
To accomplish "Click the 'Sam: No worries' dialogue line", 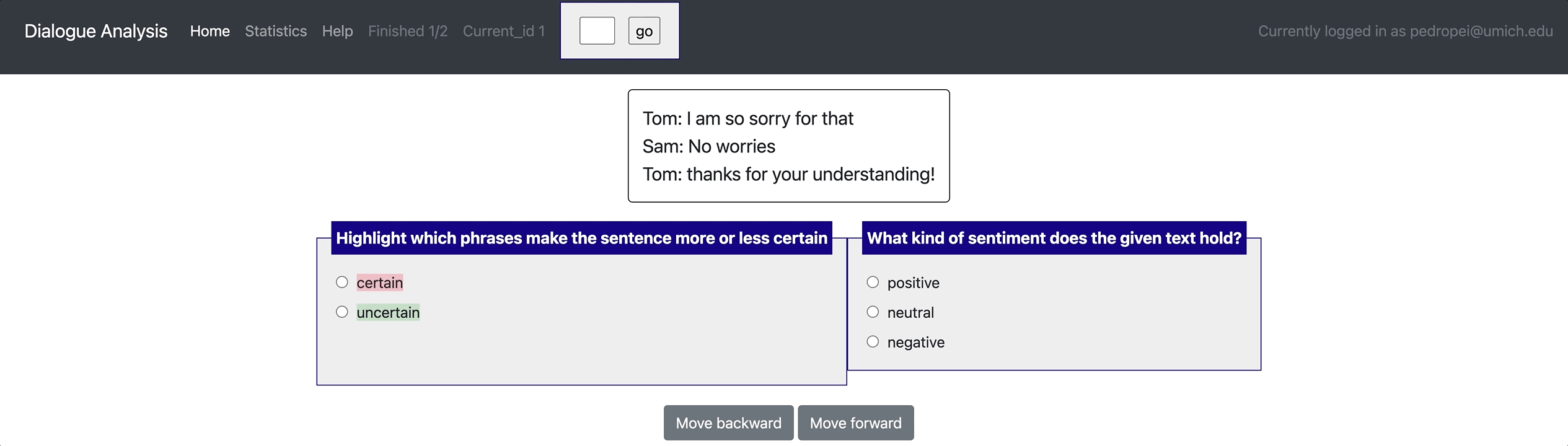I will coord(708,146).
